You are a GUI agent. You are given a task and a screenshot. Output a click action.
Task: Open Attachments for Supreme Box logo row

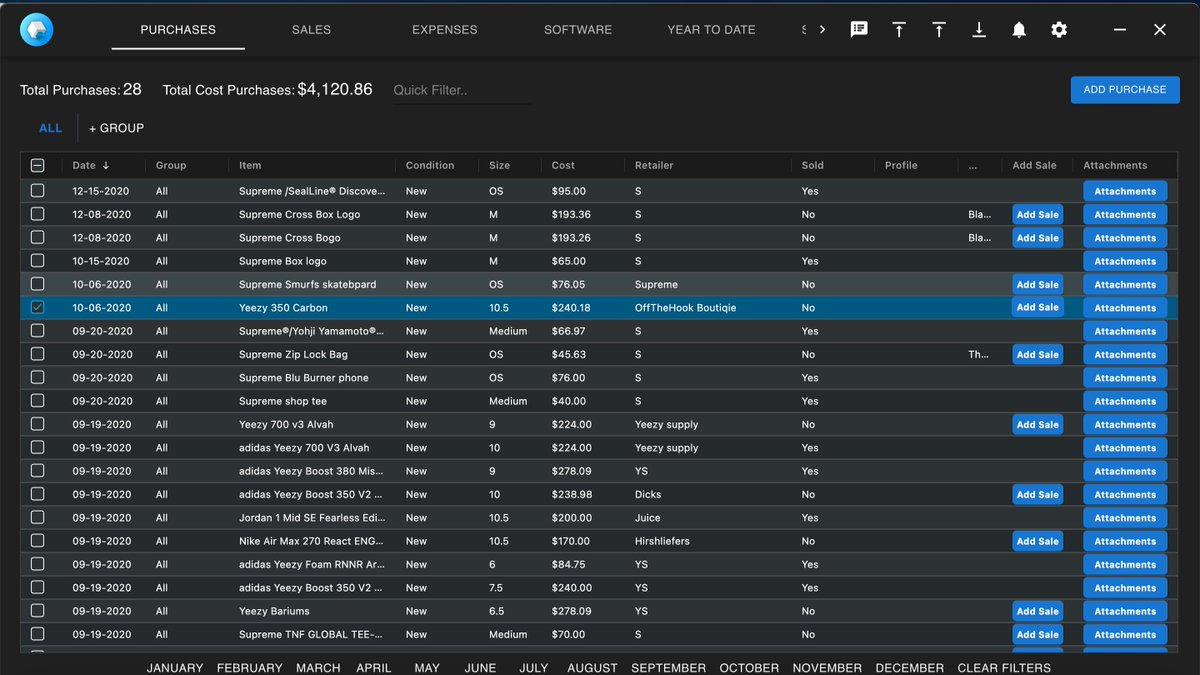coord(1125,261)
